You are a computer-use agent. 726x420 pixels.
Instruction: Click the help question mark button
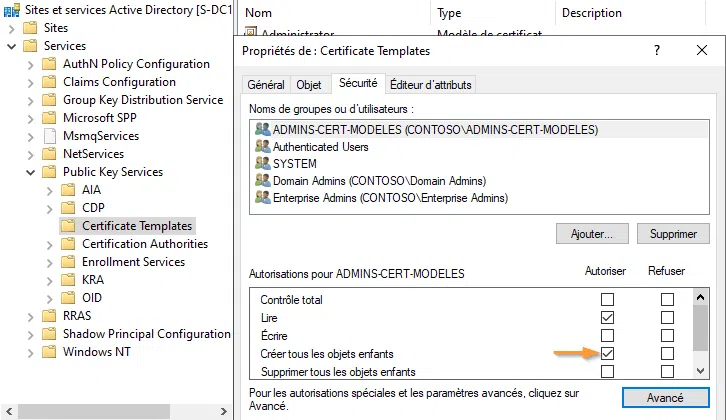(657, 50)
